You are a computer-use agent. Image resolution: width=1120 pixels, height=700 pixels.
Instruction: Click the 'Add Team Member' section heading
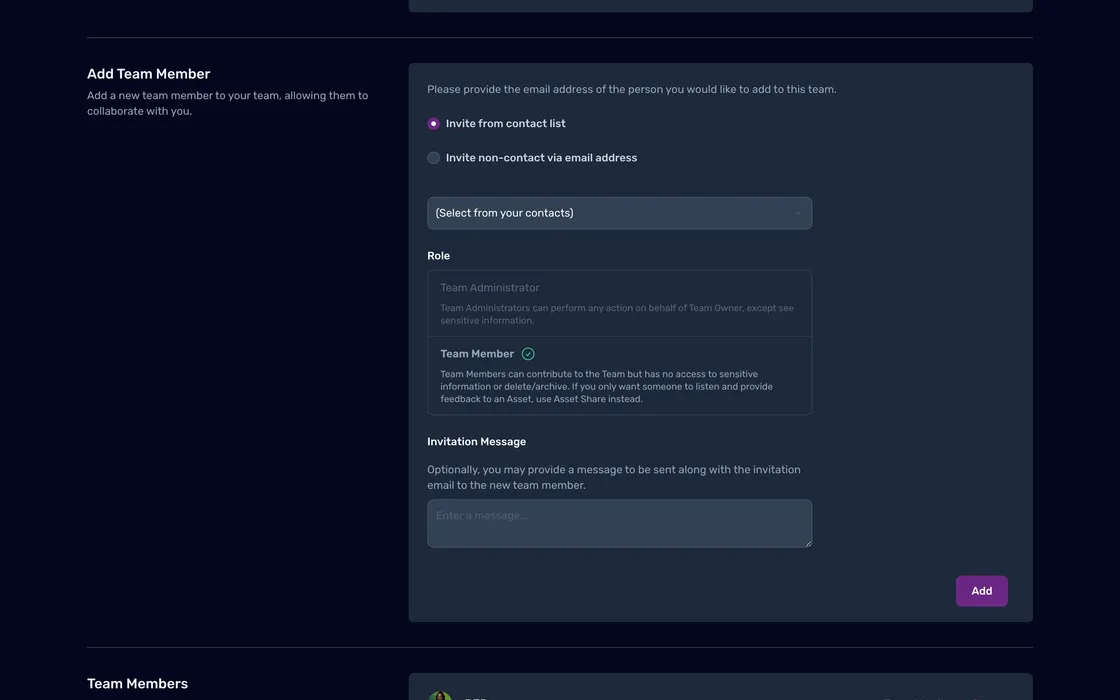click(x=148, y=74)
